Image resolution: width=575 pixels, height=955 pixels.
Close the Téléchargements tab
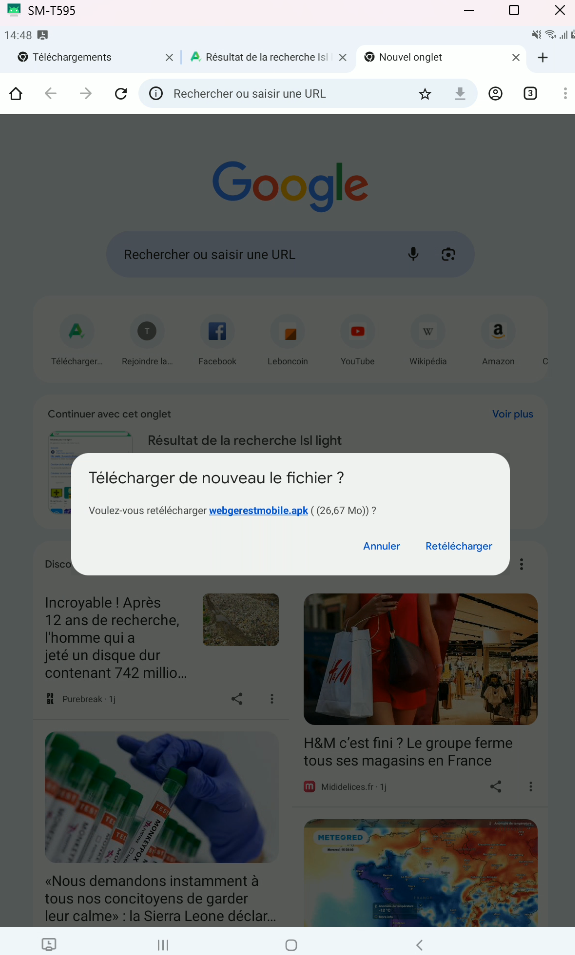tap(169, 57)
